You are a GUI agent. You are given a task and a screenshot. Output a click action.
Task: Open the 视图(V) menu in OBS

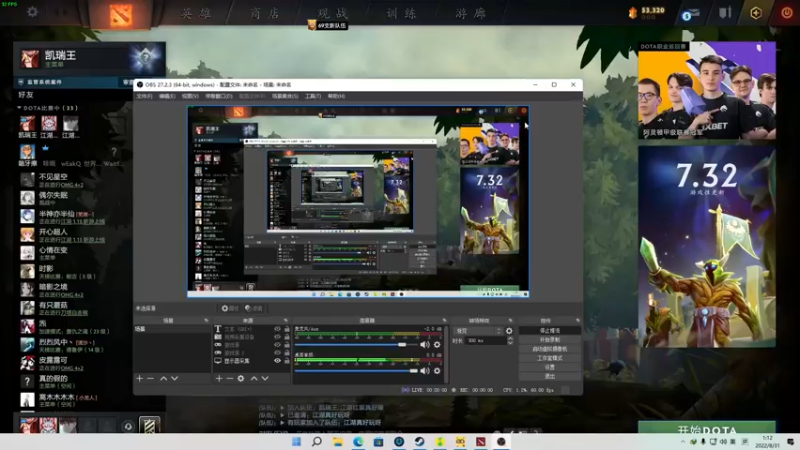coord(190,96)
